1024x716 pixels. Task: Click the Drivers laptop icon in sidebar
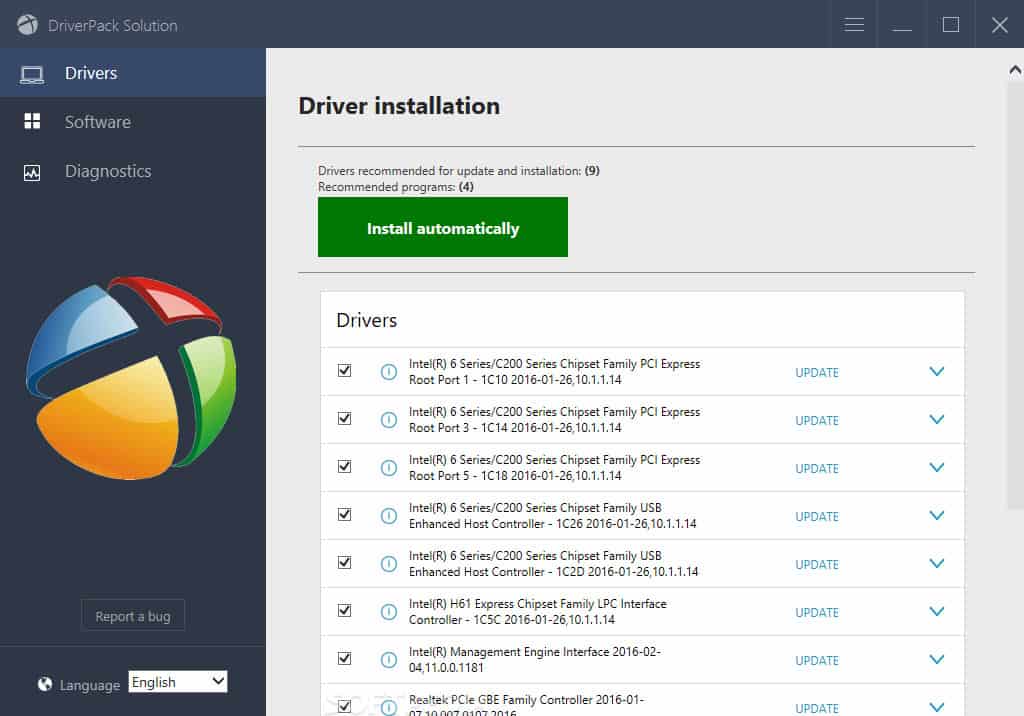[x=32, y=74]
